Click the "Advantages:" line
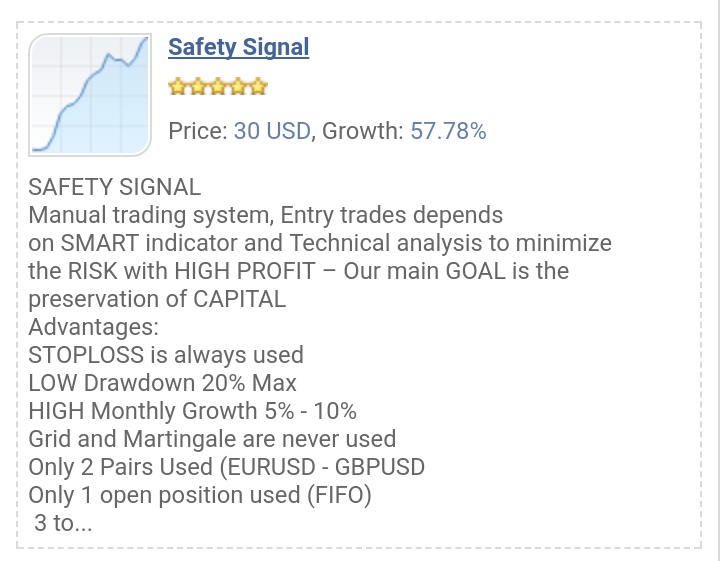The image size is (720, 561). [x=93, y=327]
